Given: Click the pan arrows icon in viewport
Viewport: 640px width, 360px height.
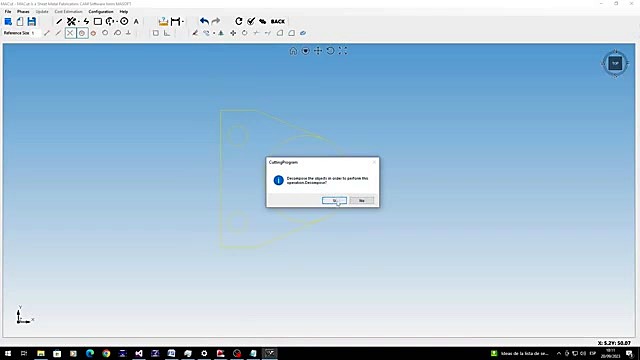Looking at the screenshot, I should pyautogui.click(x=318, y=51).
